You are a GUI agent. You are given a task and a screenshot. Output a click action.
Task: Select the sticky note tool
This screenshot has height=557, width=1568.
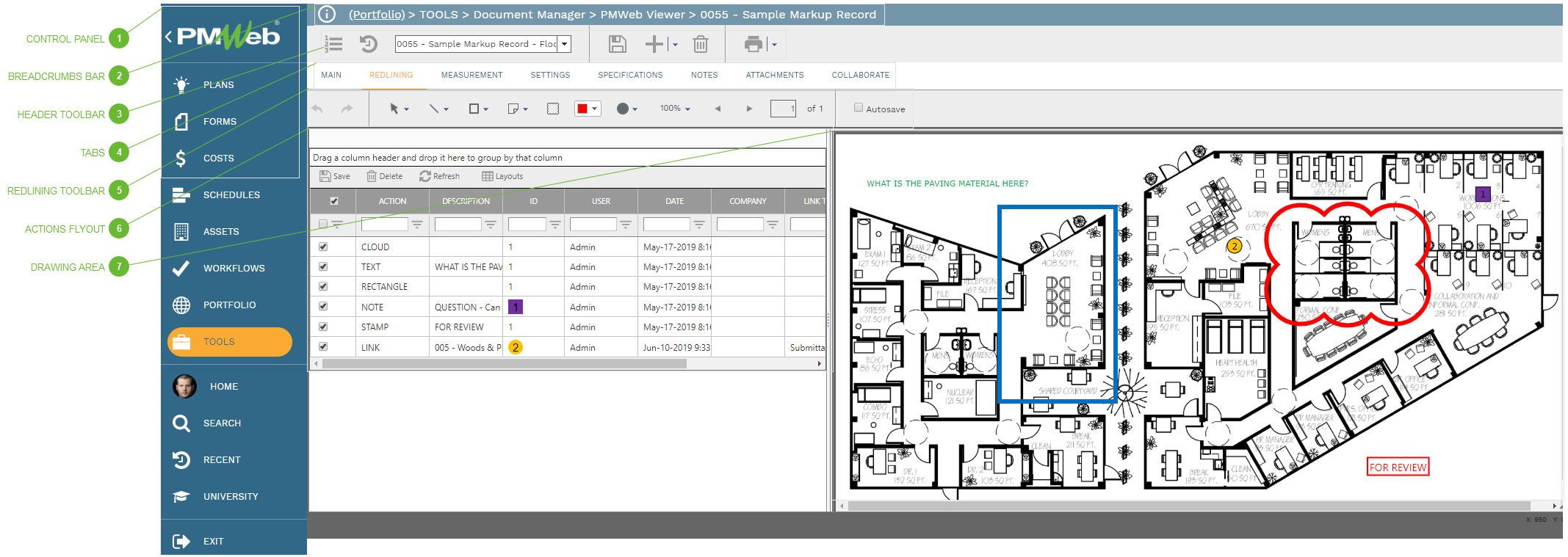(x=513, y=109)
